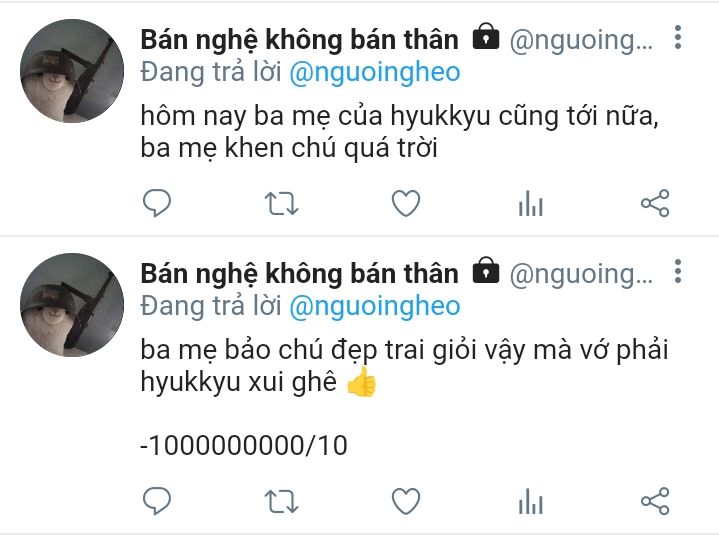Share the first tweet
Image resolution: width=719 pixels, height=535 pixels.
coord(655,203)
